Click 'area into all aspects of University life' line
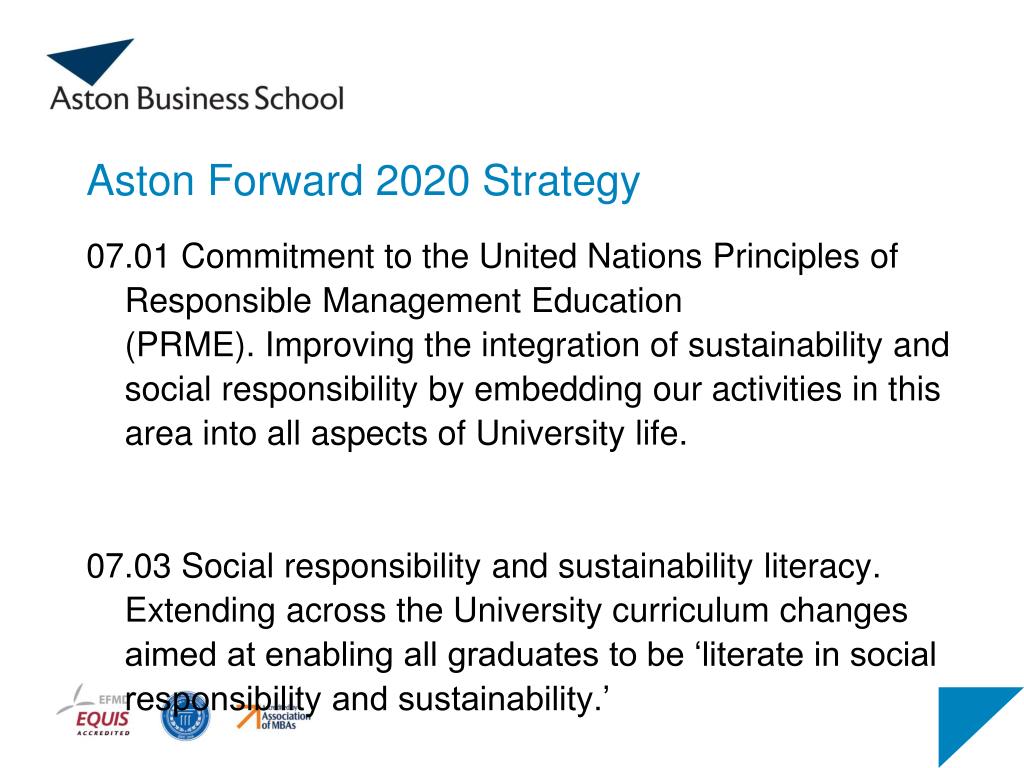1024x768 pixels. [406, 434]
